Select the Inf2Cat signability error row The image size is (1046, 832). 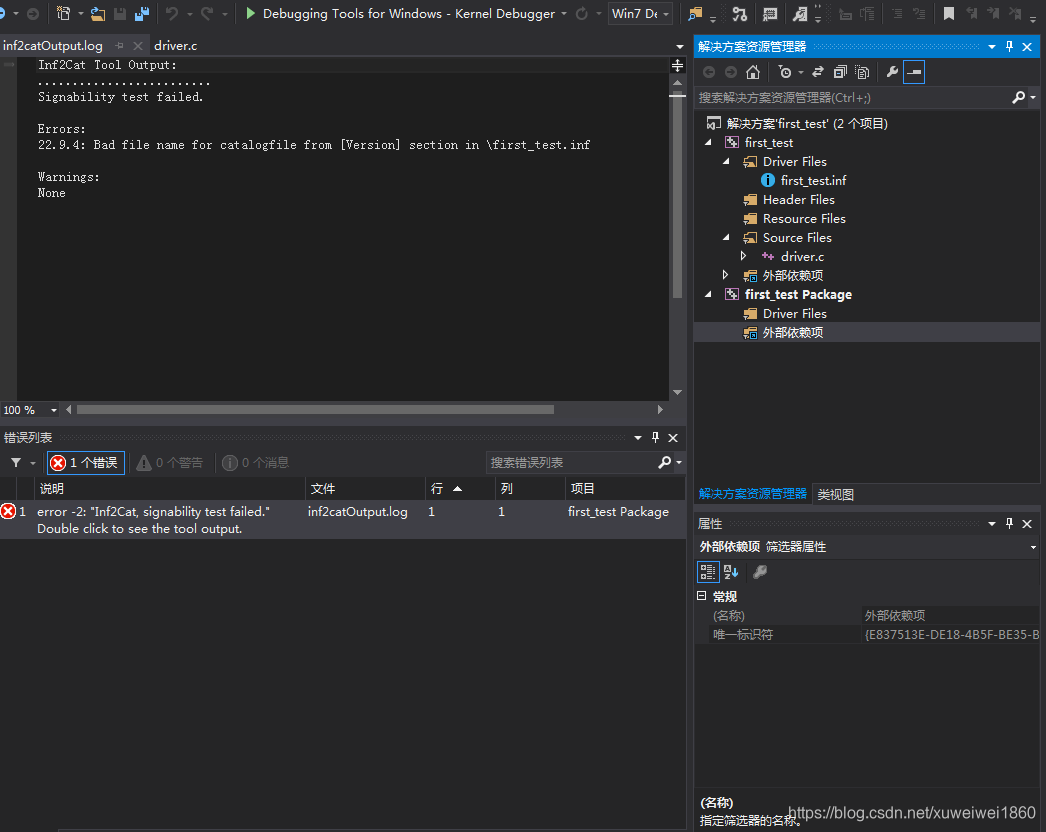[x=343, y=520]
